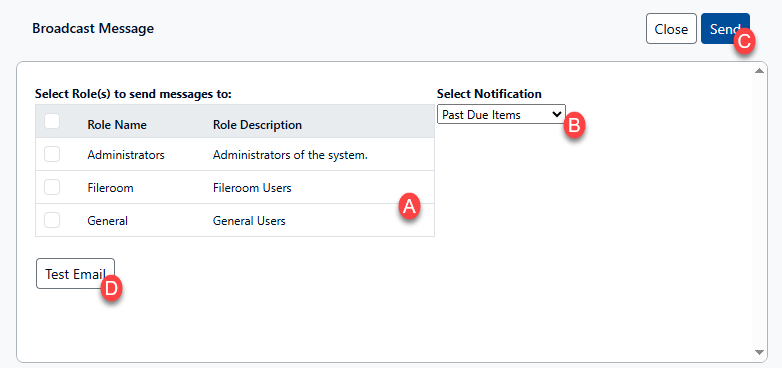Click the scrollbar down arrow
Viewport: 782px width, 368px height.
[x=759, y=352]
